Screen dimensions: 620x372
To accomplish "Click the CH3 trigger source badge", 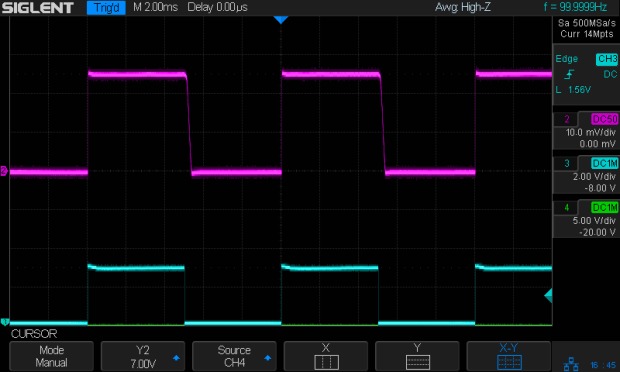I will pyautogui.click(x=607, y=59).
